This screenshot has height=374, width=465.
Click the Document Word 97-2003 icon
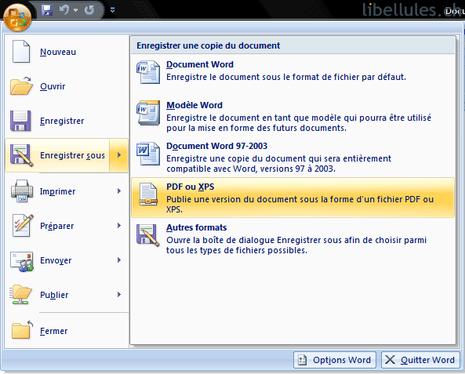pos(148,153)
